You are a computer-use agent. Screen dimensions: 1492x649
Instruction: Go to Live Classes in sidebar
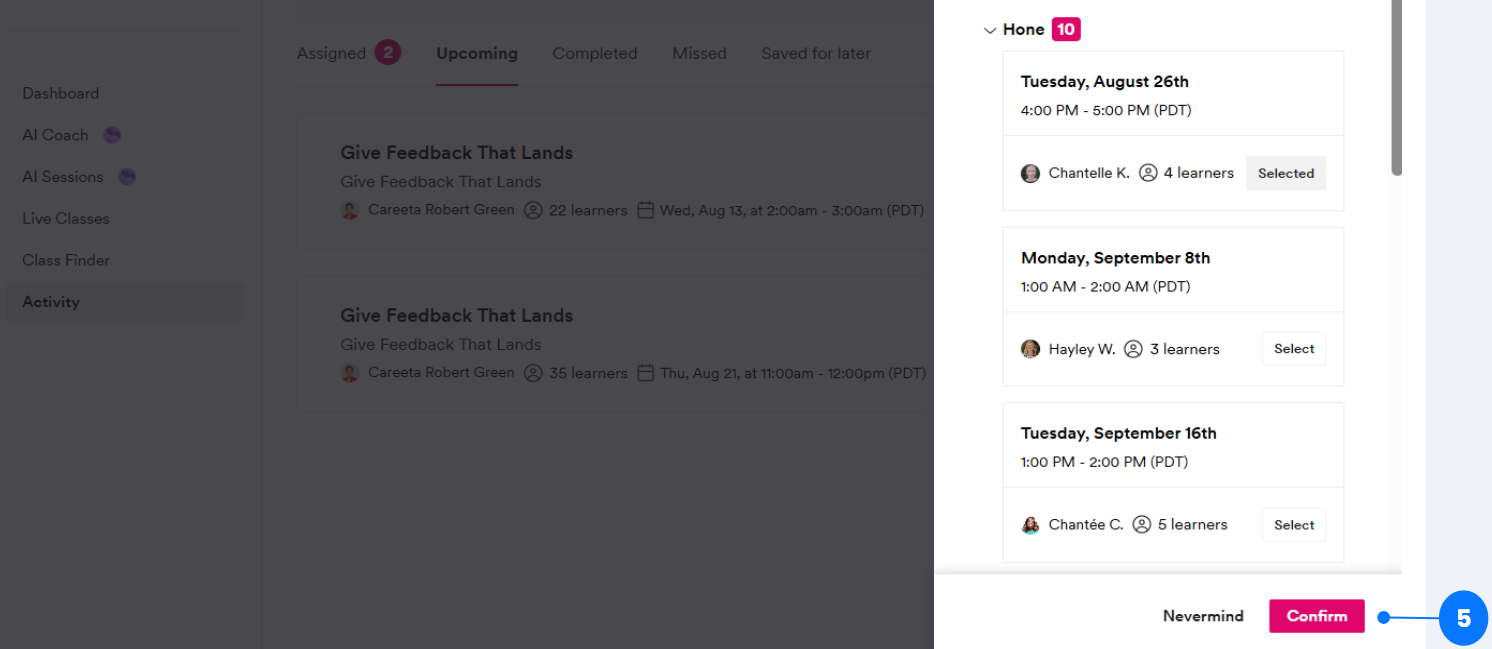(66, 218)
